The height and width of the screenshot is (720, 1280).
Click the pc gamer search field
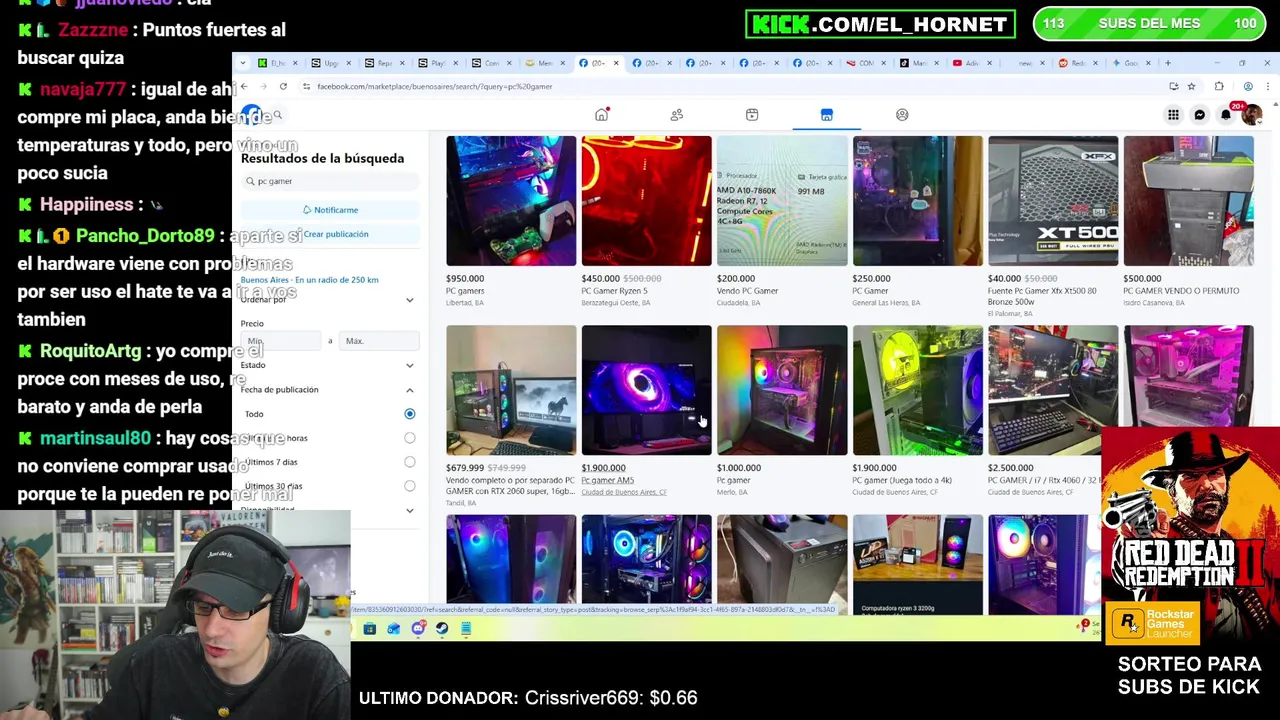click(x=330, y=181)
